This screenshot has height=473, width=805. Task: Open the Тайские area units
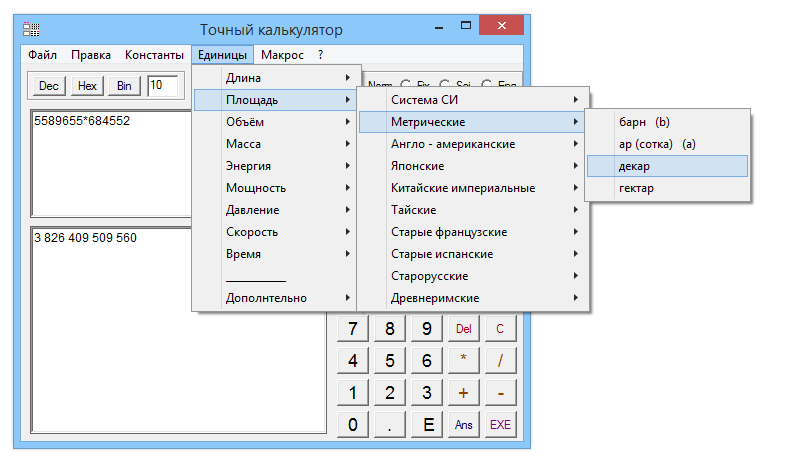click(x=472, y=210)
